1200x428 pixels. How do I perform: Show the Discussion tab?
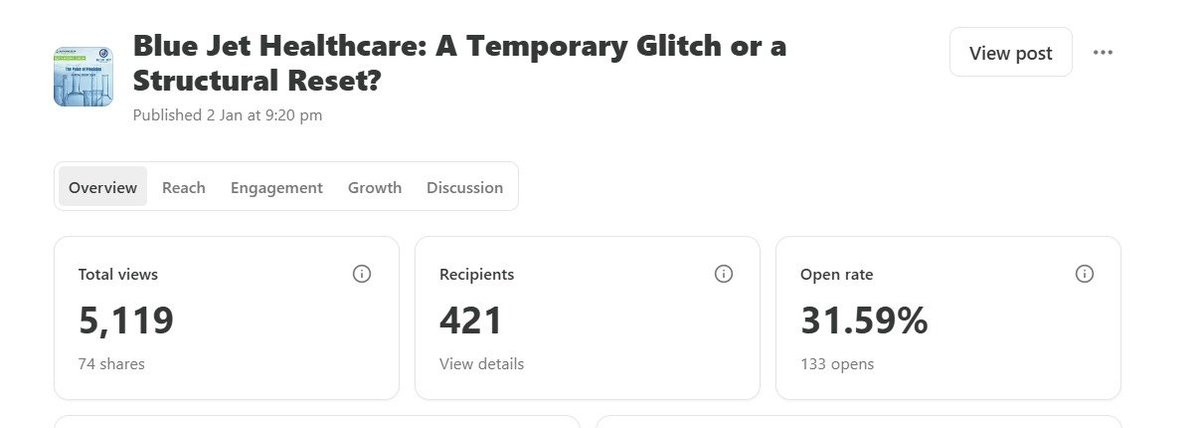465,187
